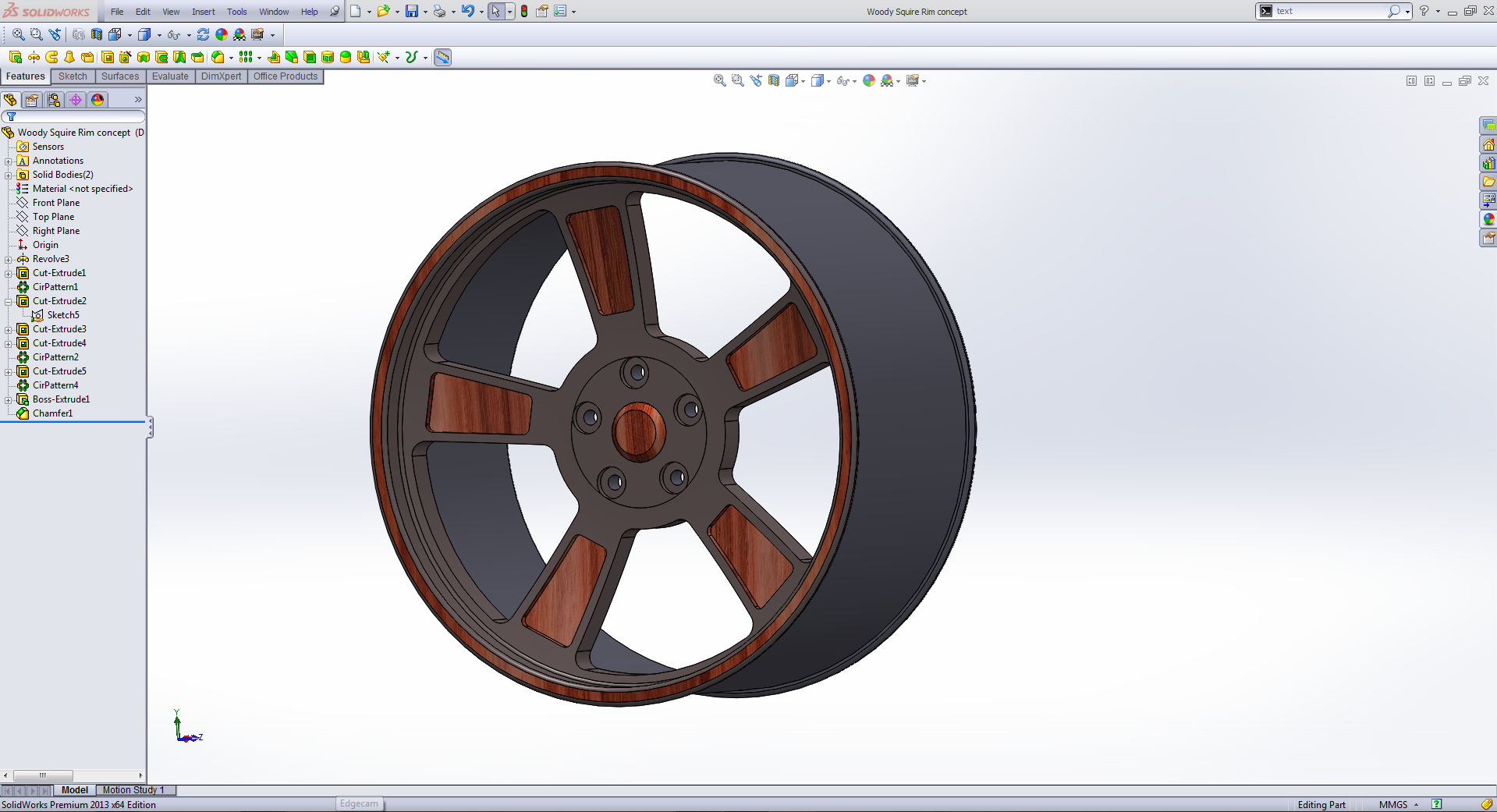Open the Insert menu

coord(204,12)
